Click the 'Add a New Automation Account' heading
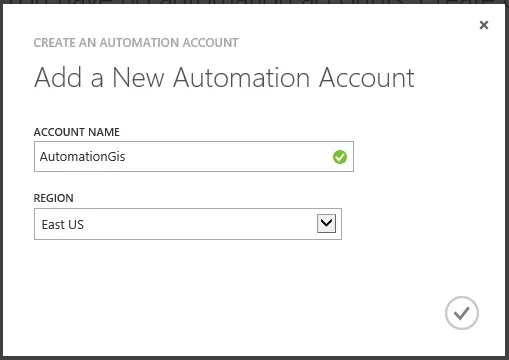 [224, 78]
